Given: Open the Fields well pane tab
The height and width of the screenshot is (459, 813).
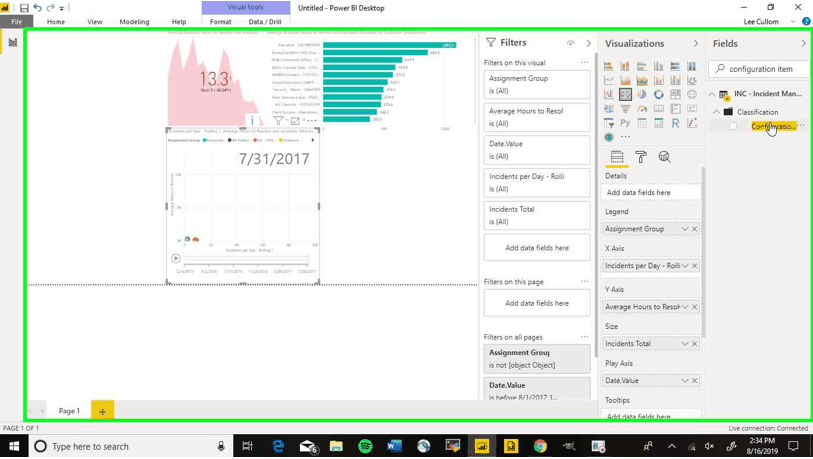Looking at the screenshot, I should (617, 157).
